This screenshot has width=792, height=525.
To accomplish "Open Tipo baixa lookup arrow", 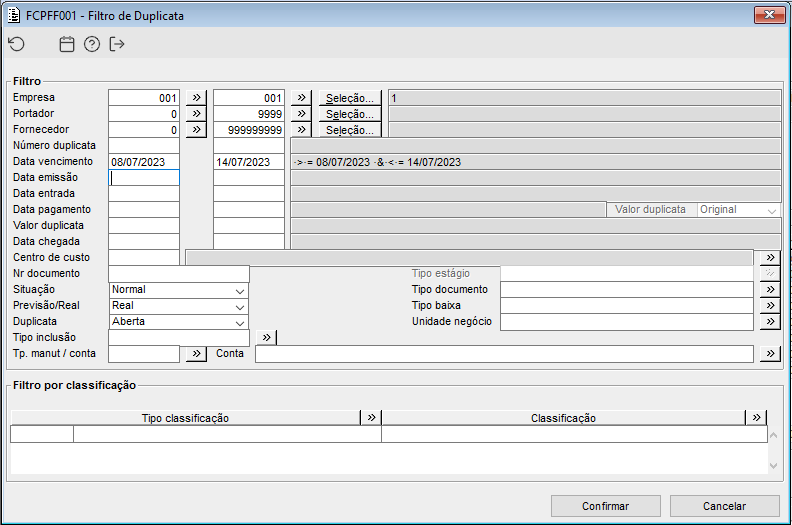I will (x=770, y=306).
